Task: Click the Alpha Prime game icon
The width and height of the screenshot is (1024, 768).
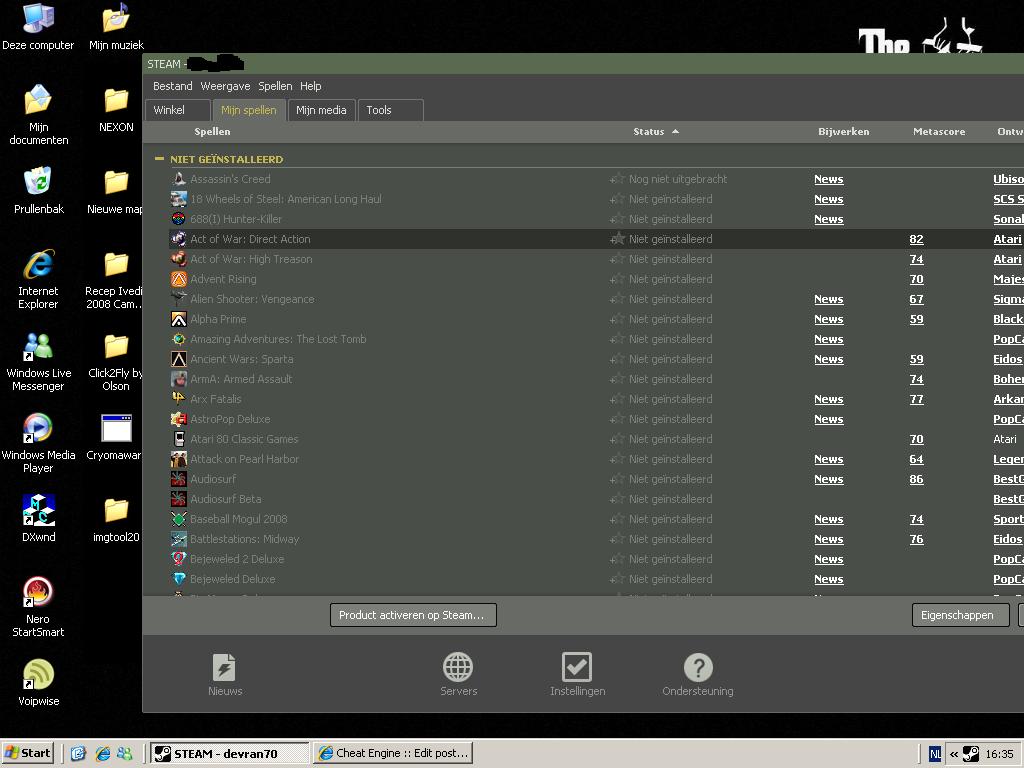Action: coord(178,319)
